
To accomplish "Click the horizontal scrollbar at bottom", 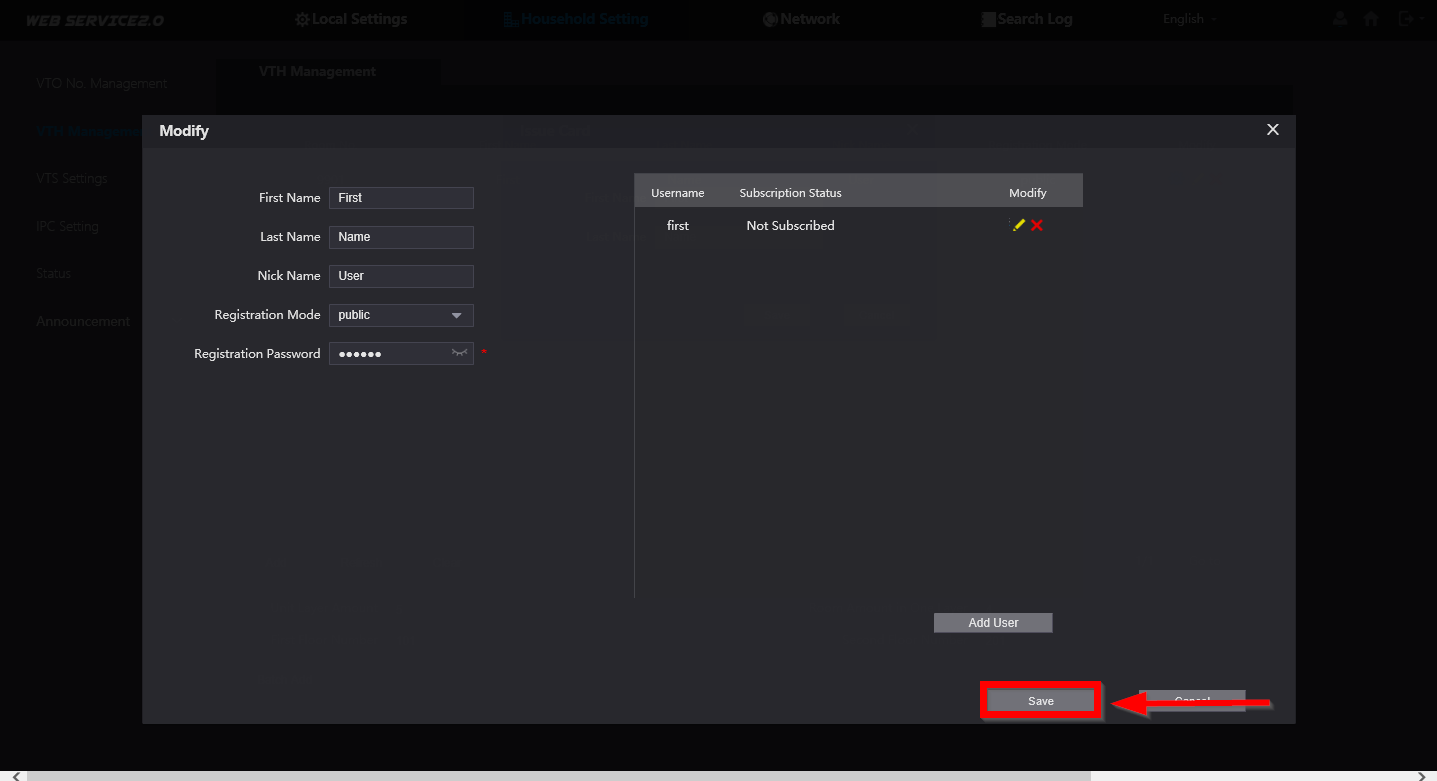I will tap(558, 776).
